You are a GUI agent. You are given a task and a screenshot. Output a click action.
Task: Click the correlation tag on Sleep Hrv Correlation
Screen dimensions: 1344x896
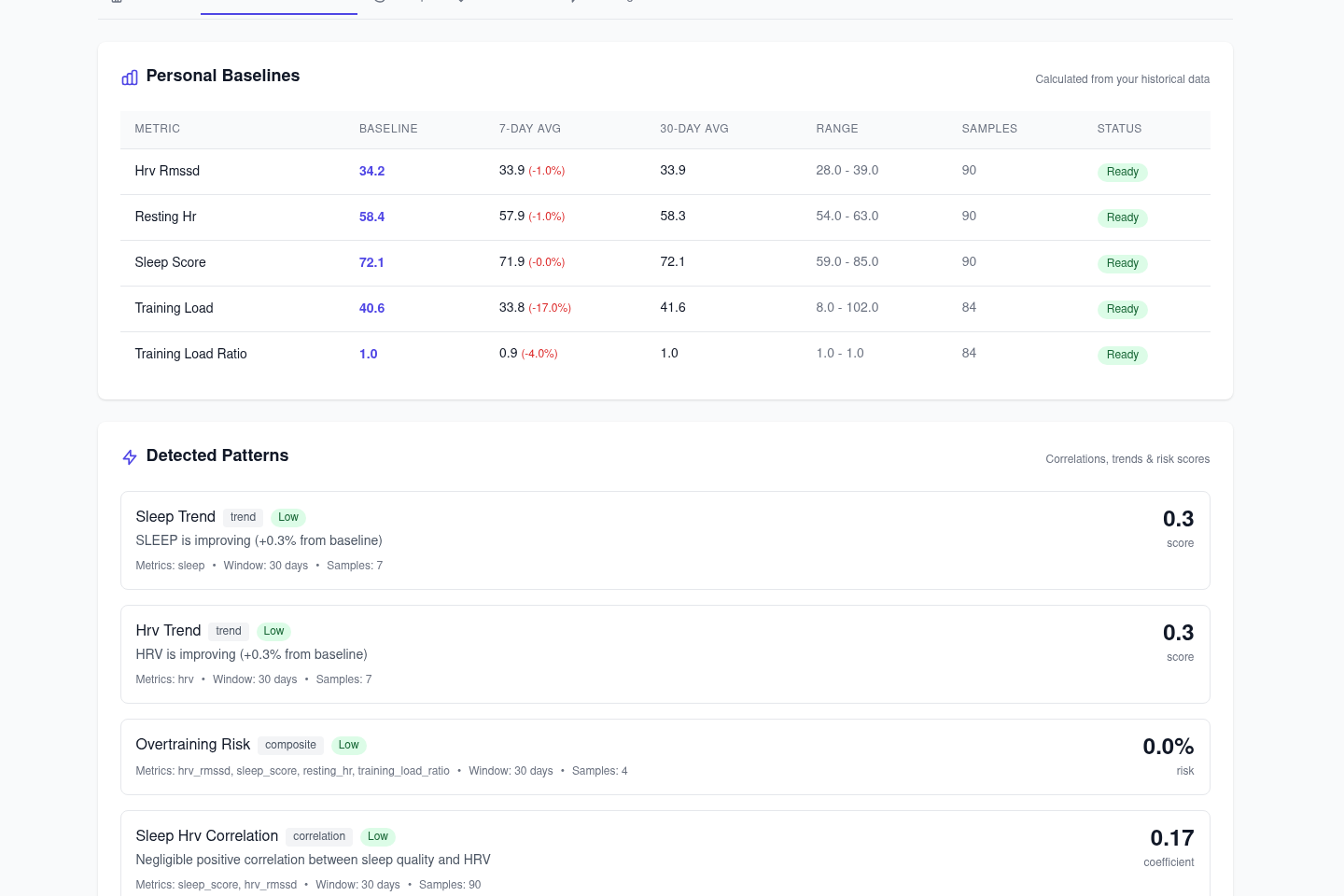pyautogui.click(x=319, y=836)
